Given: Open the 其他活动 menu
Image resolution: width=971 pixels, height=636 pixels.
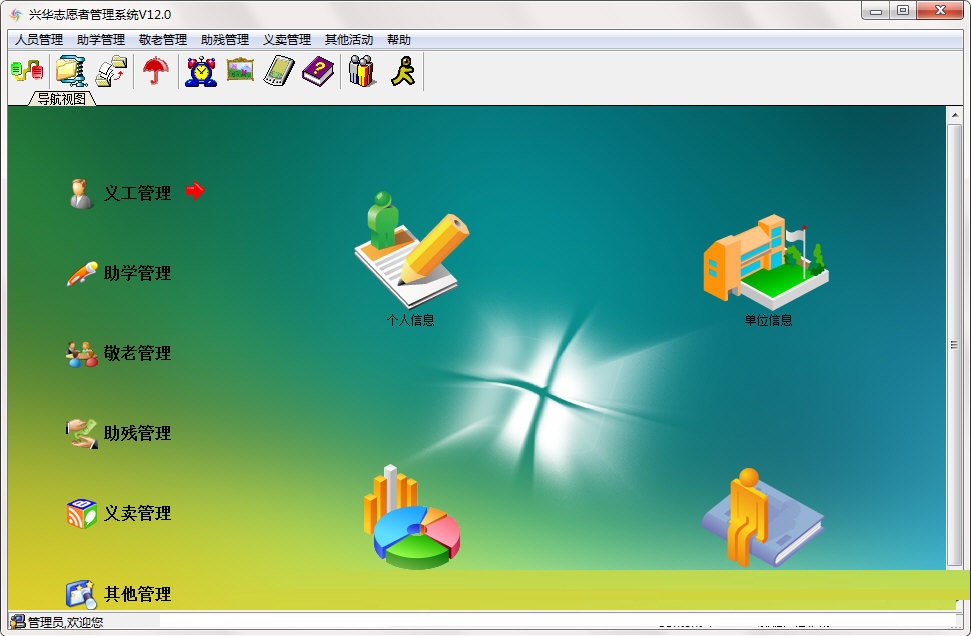Looking at the screenshot, I should click(349, 40).
